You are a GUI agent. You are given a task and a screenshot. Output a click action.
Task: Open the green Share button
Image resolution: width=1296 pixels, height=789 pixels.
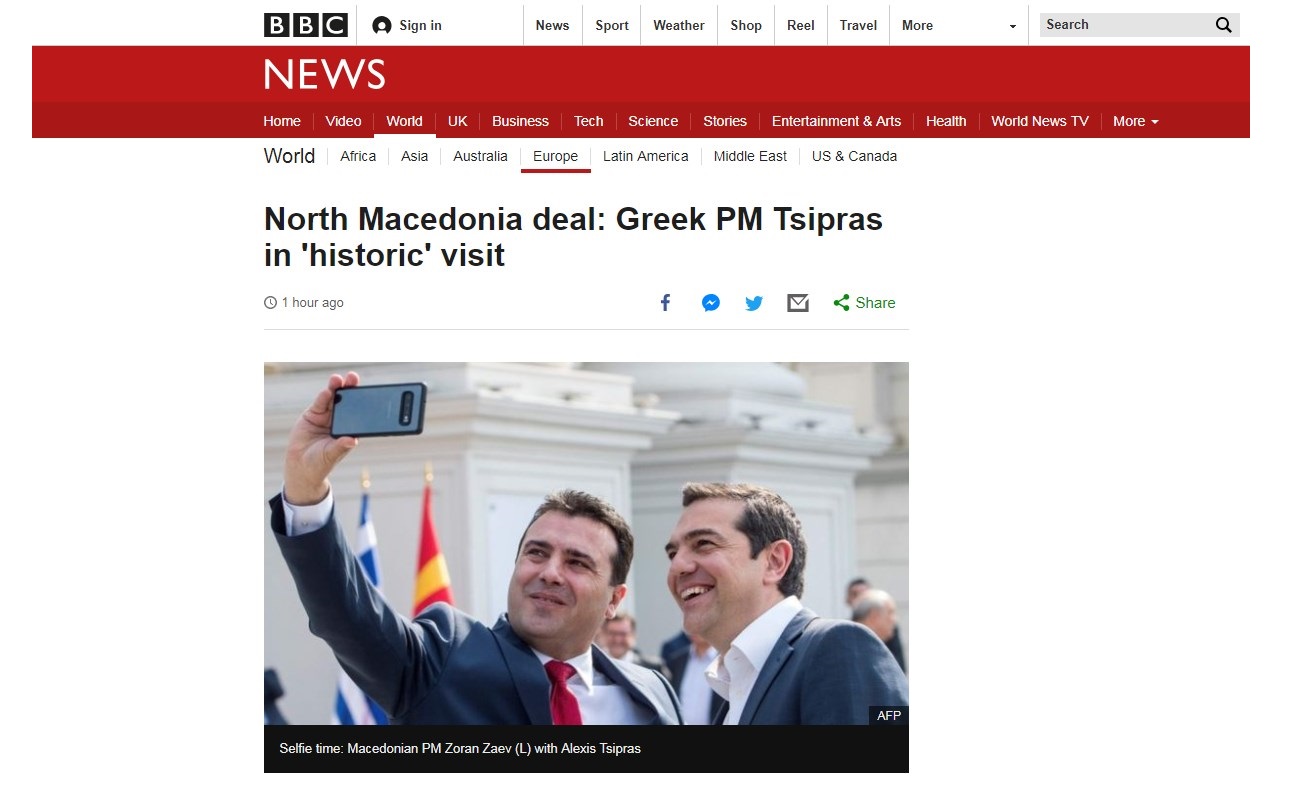[x=864, y=303]
